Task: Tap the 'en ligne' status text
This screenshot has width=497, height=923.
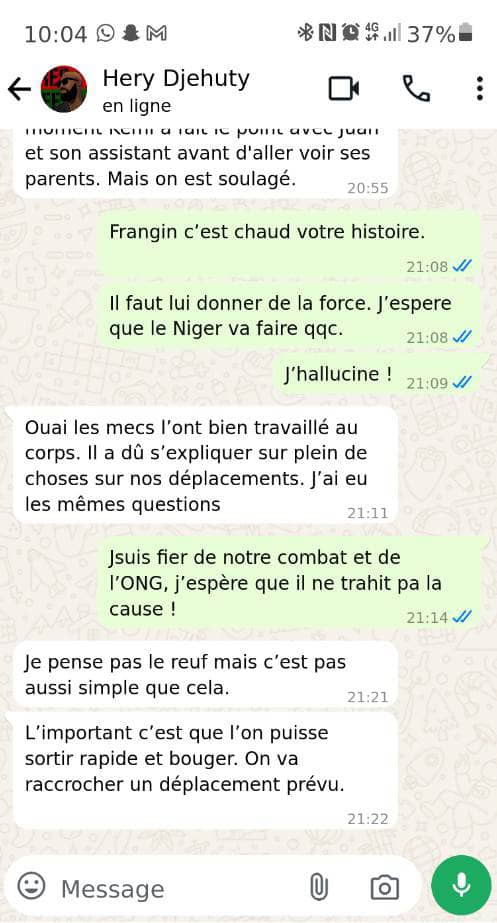Action: (x=137, y=106)
